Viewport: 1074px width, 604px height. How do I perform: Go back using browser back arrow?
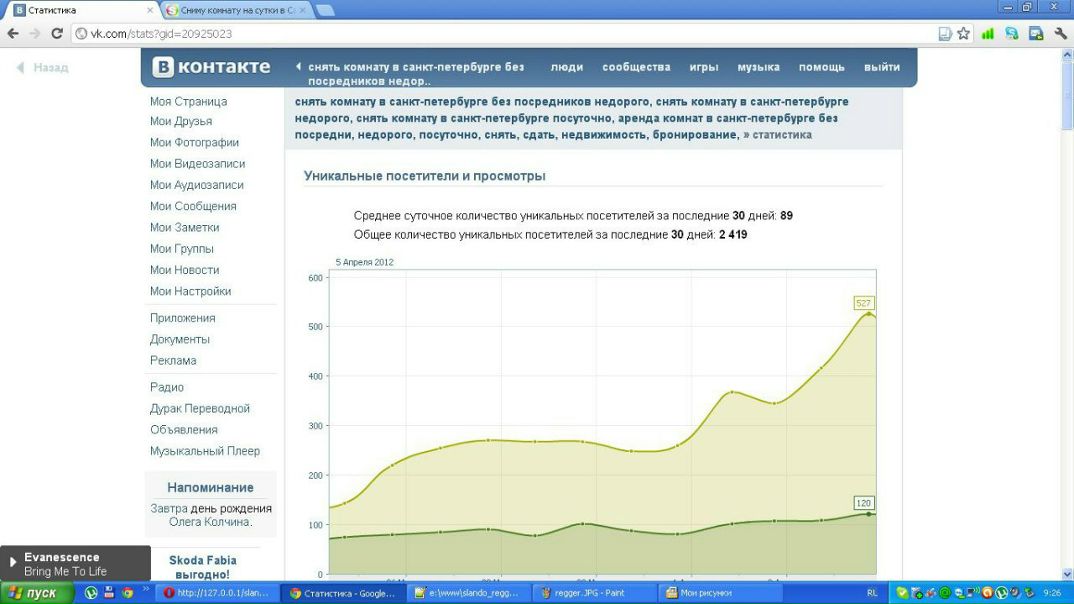point(13,33)
